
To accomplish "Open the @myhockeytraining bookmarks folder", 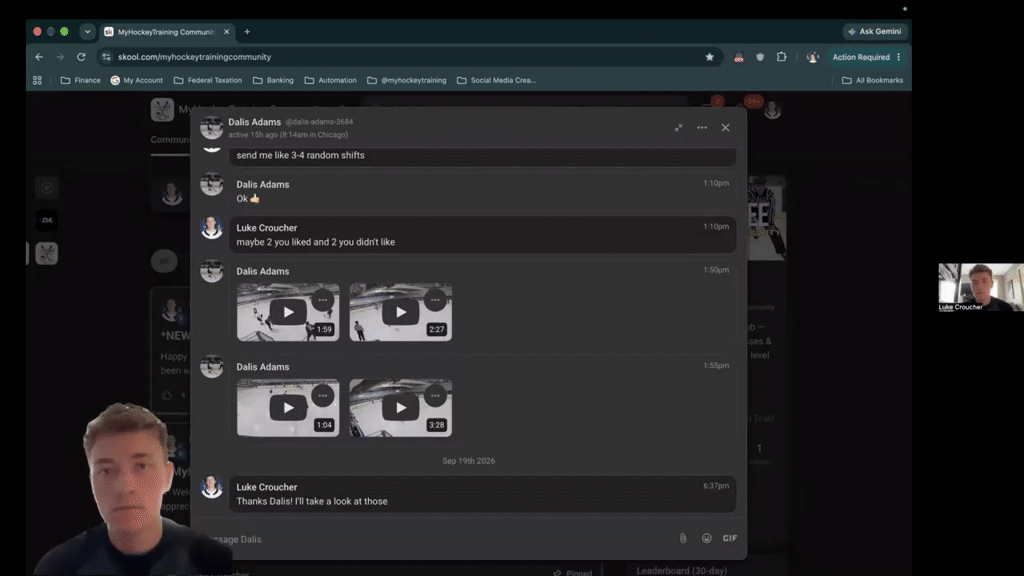I will (x=406, y=80).
